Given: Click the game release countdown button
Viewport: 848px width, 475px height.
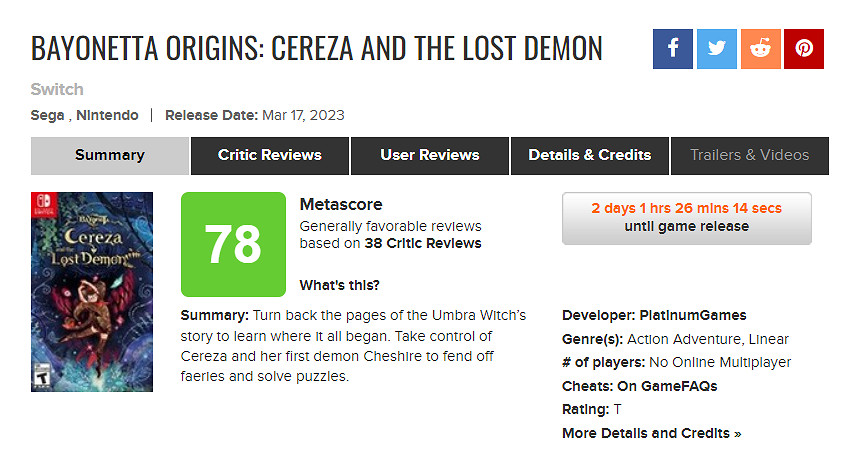Looking at the screenshot, I should click(686, 218).
